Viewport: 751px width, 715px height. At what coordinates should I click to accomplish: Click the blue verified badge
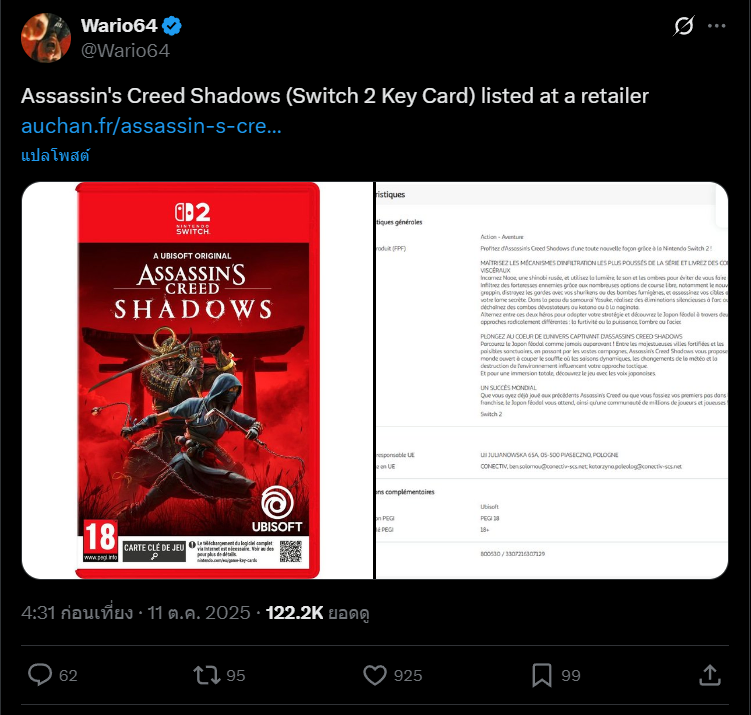(172, 26)
